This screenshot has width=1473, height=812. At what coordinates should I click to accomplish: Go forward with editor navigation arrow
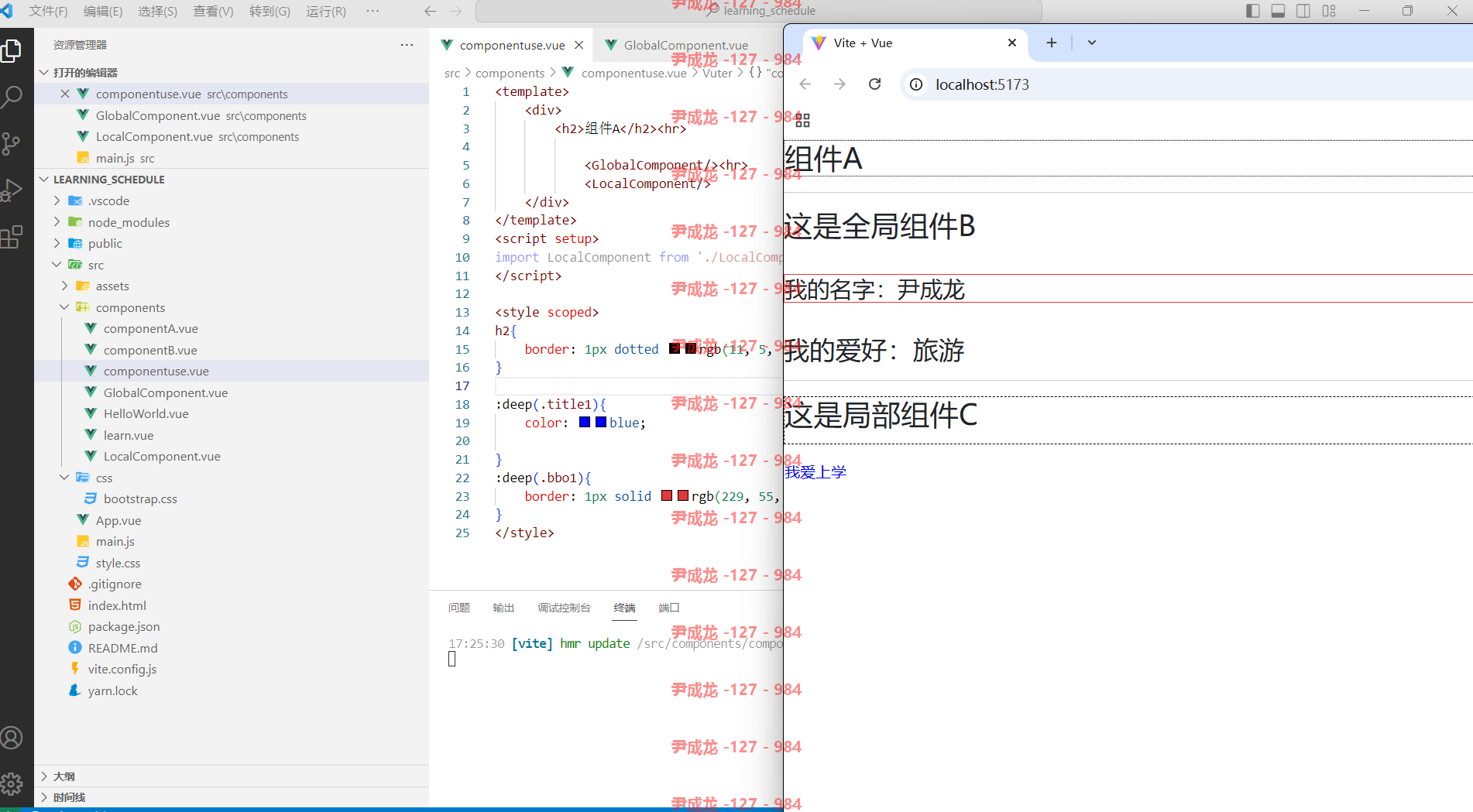coord(456,12)
